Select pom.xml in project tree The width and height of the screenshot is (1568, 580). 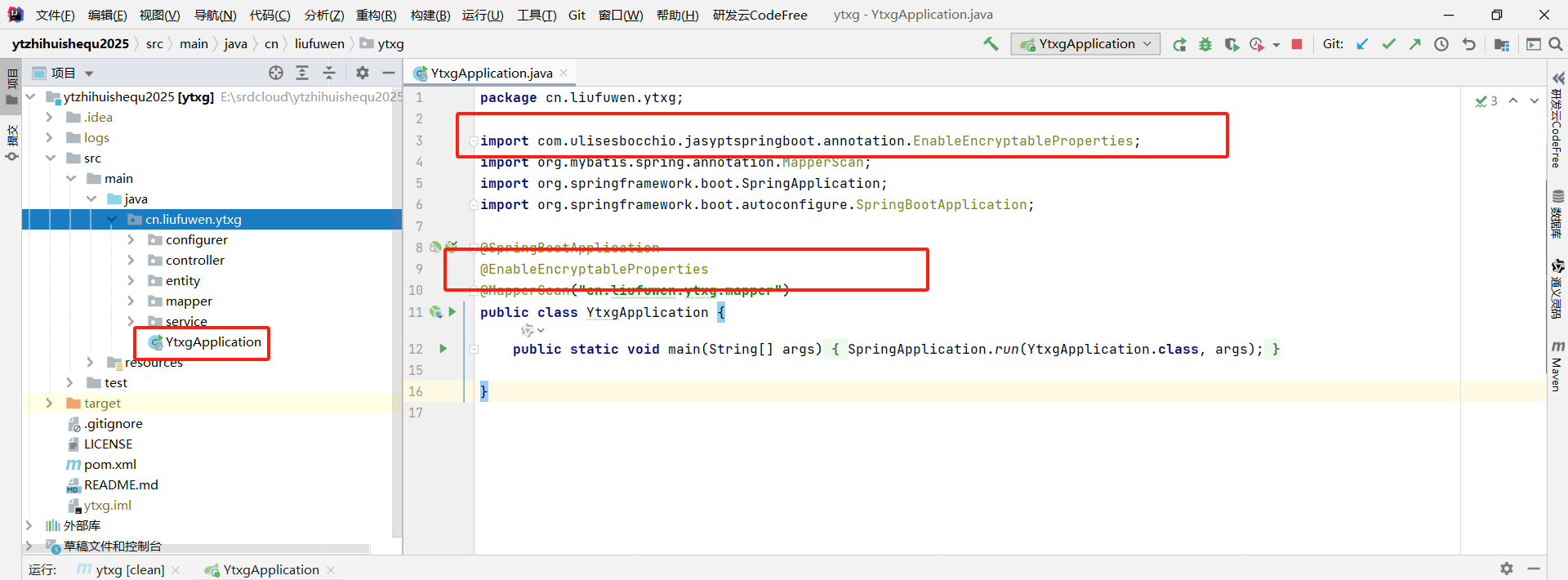[x=101, y=465]
